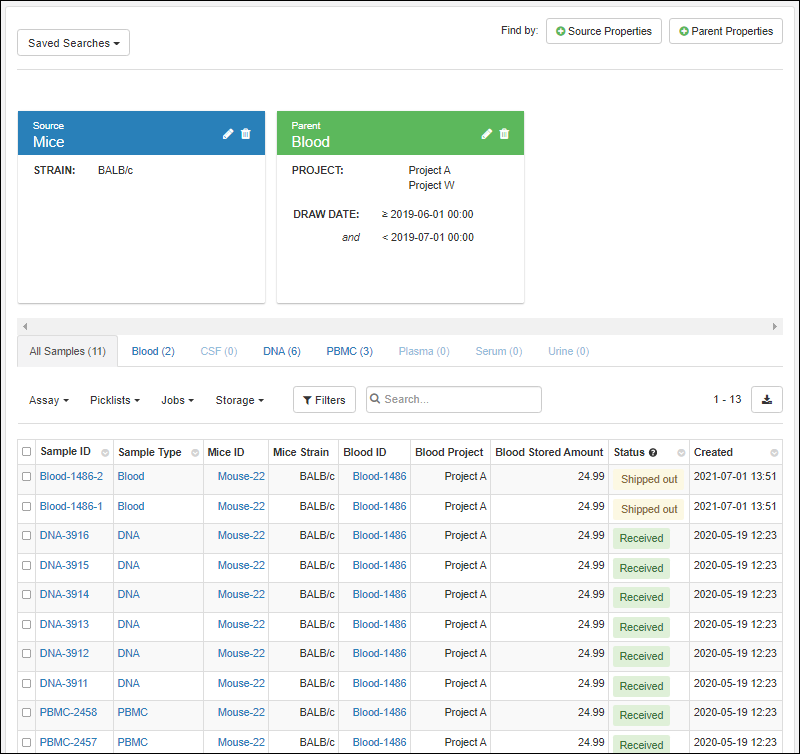This screenshot has width=800, height=754.
Task: Open the Picklists dropdown
Action: (114, 400)
